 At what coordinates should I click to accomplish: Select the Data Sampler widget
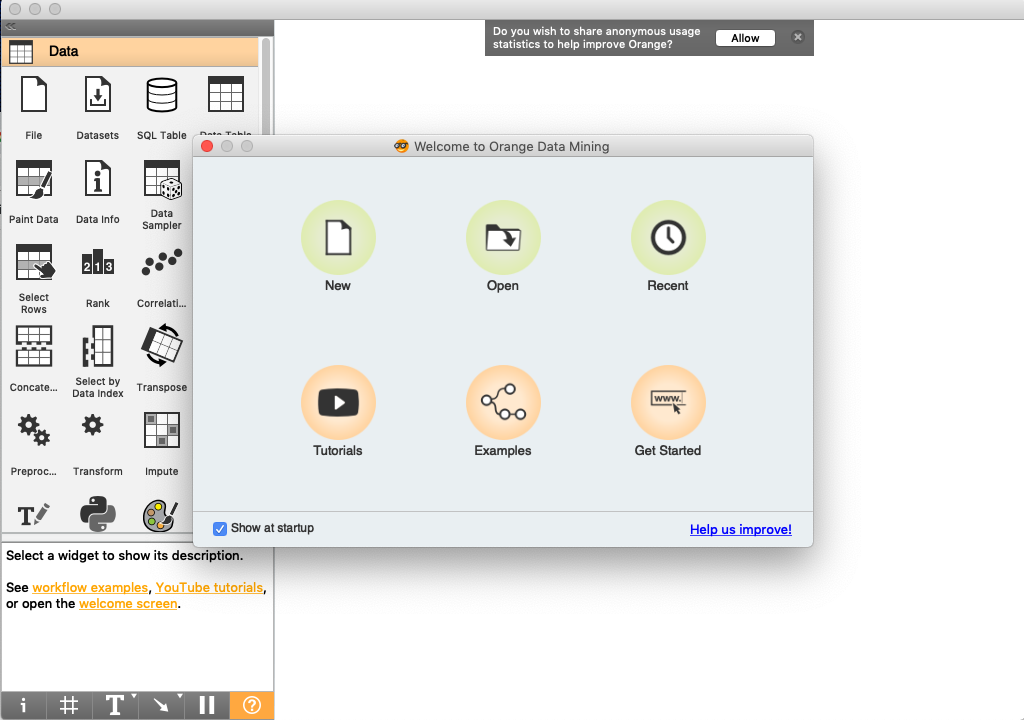[162, 180]
